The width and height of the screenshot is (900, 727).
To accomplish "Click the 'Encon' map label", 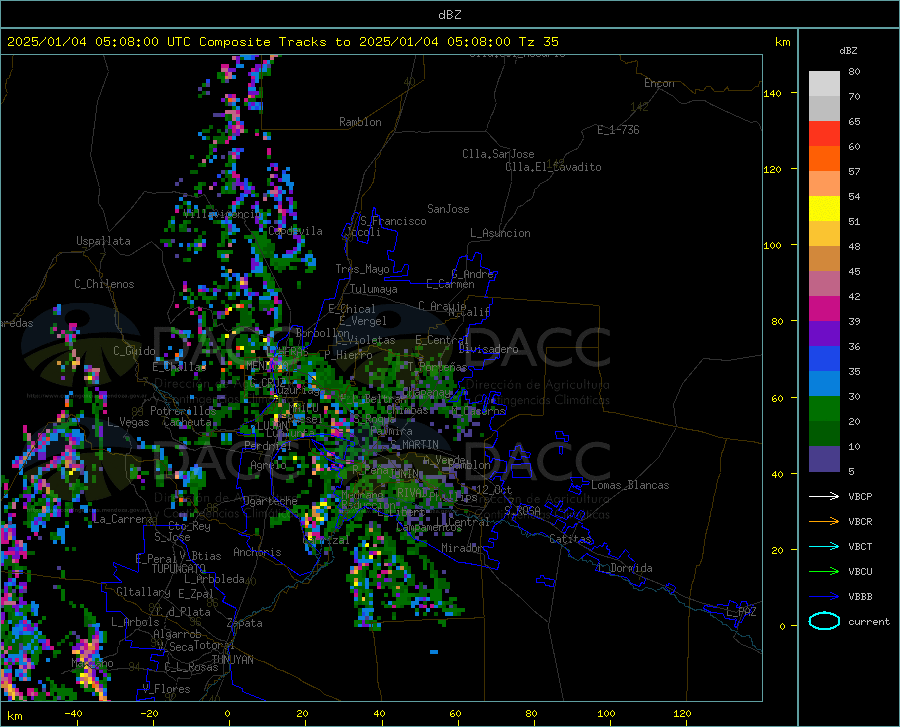I will pyautogui.click(x=659, y=83).
